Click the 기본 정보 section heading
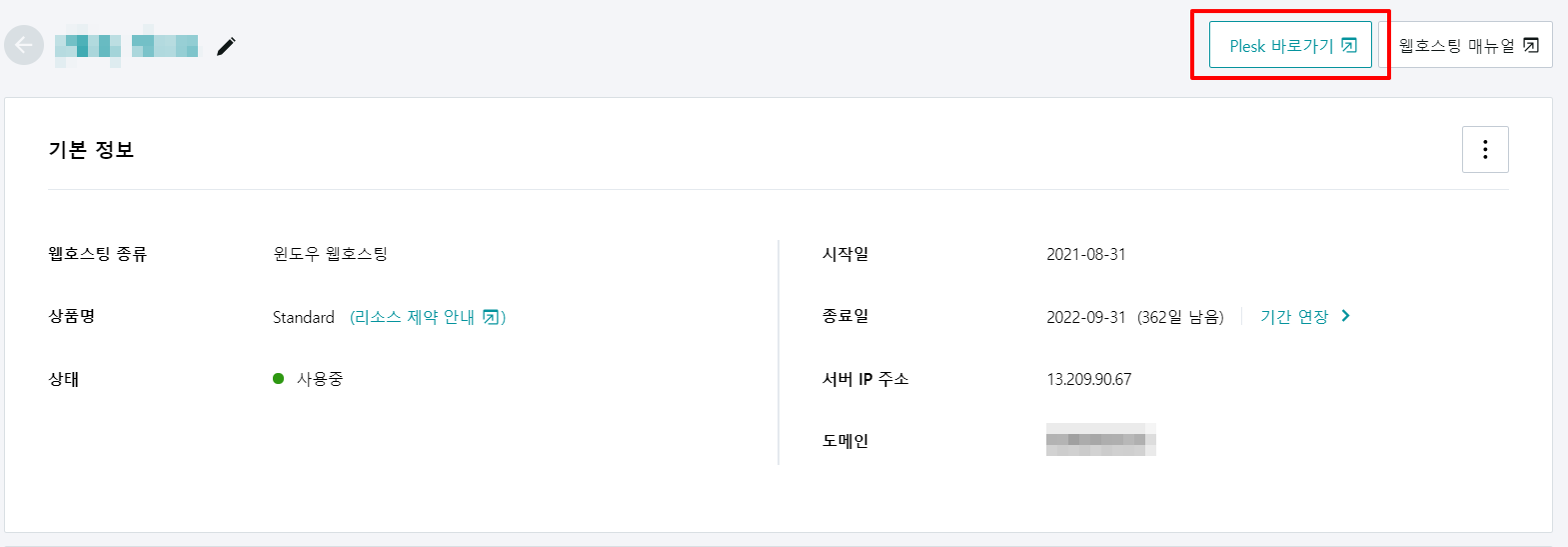This screenshot has width=1568, height=547. click(x=91, y=150)
